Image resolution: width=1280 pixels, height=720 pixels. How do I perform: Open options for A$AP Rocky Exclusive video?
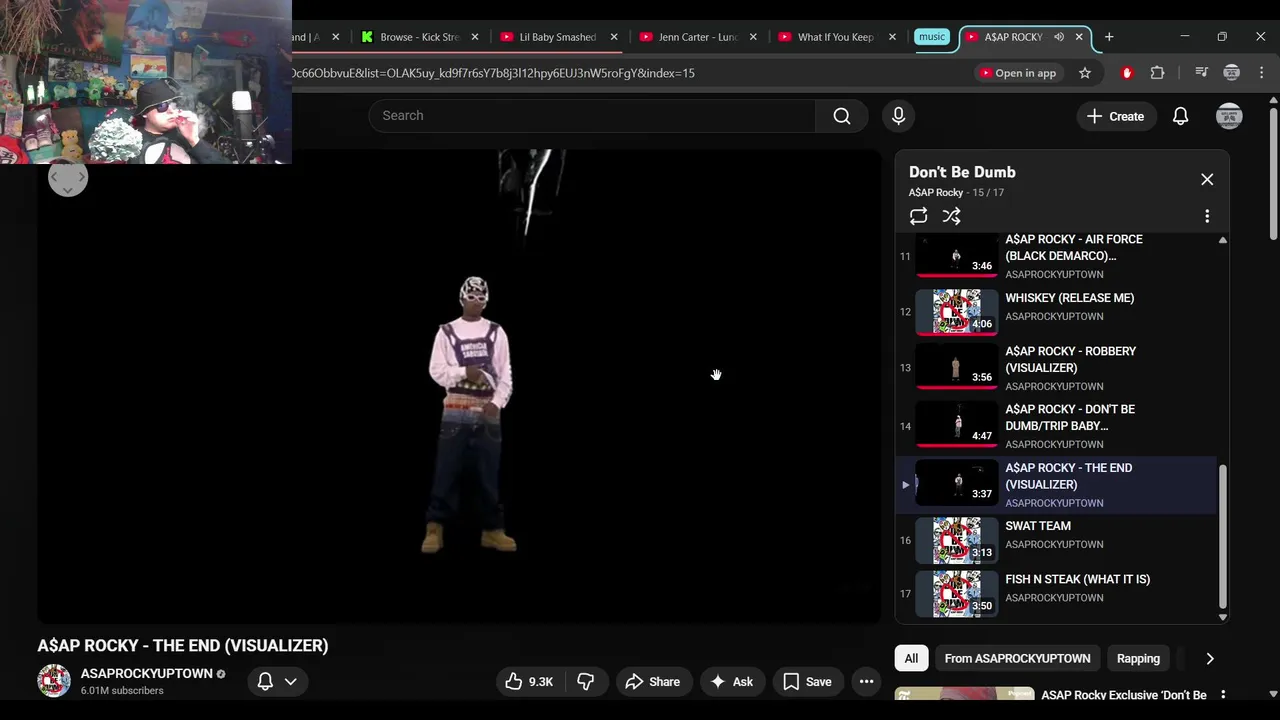pos(1222,695)
